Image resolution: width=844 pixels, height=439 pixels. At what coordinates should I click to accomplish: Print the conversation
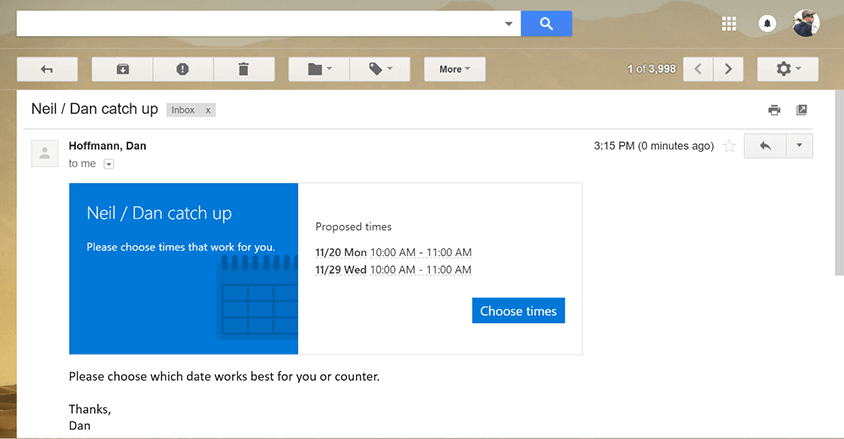(x=774, y=110)
